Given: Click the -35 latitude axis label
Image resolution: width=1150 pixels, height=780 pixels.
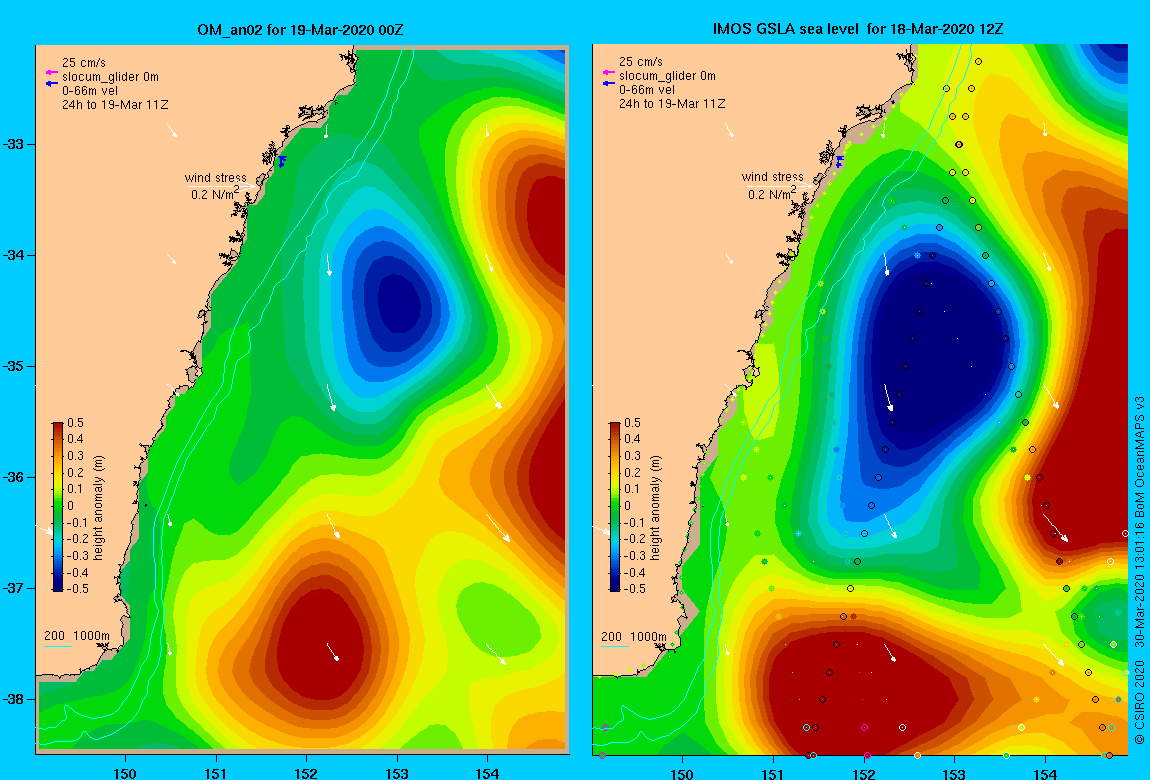Looking at the screenshot, I should pyautogui.click(x=14, y=367).
